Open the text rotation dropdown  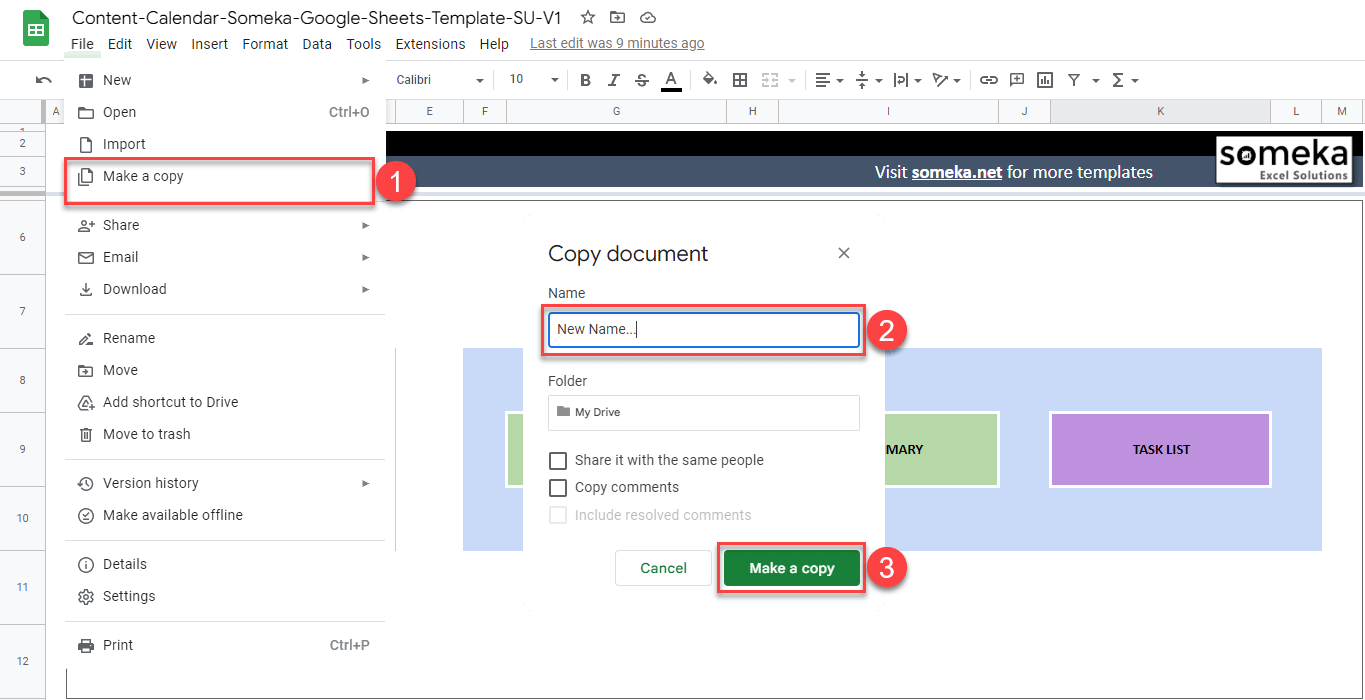946,80
